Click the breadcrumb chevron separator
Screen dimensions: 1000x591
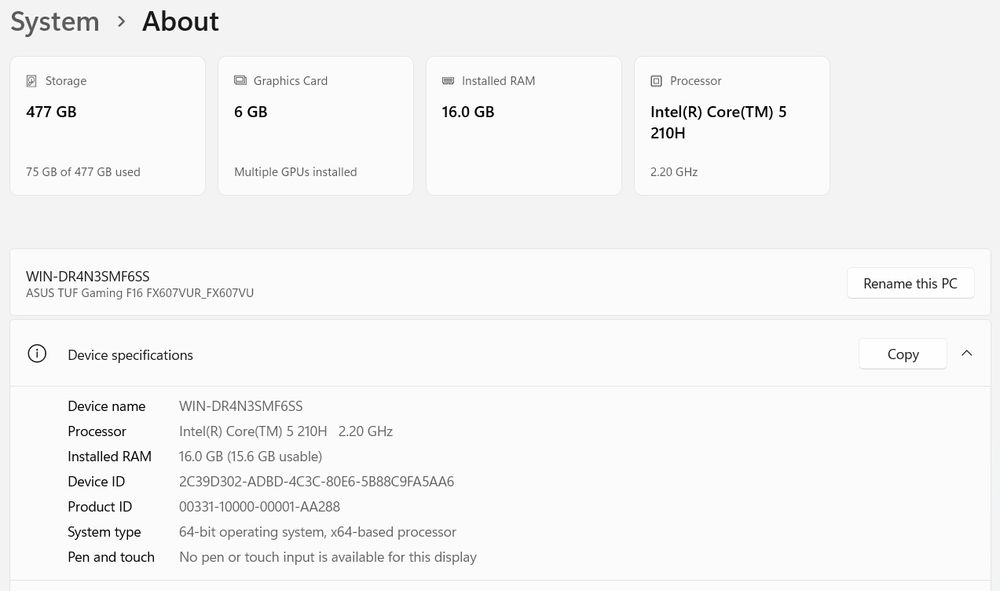(x=121, y=21)
